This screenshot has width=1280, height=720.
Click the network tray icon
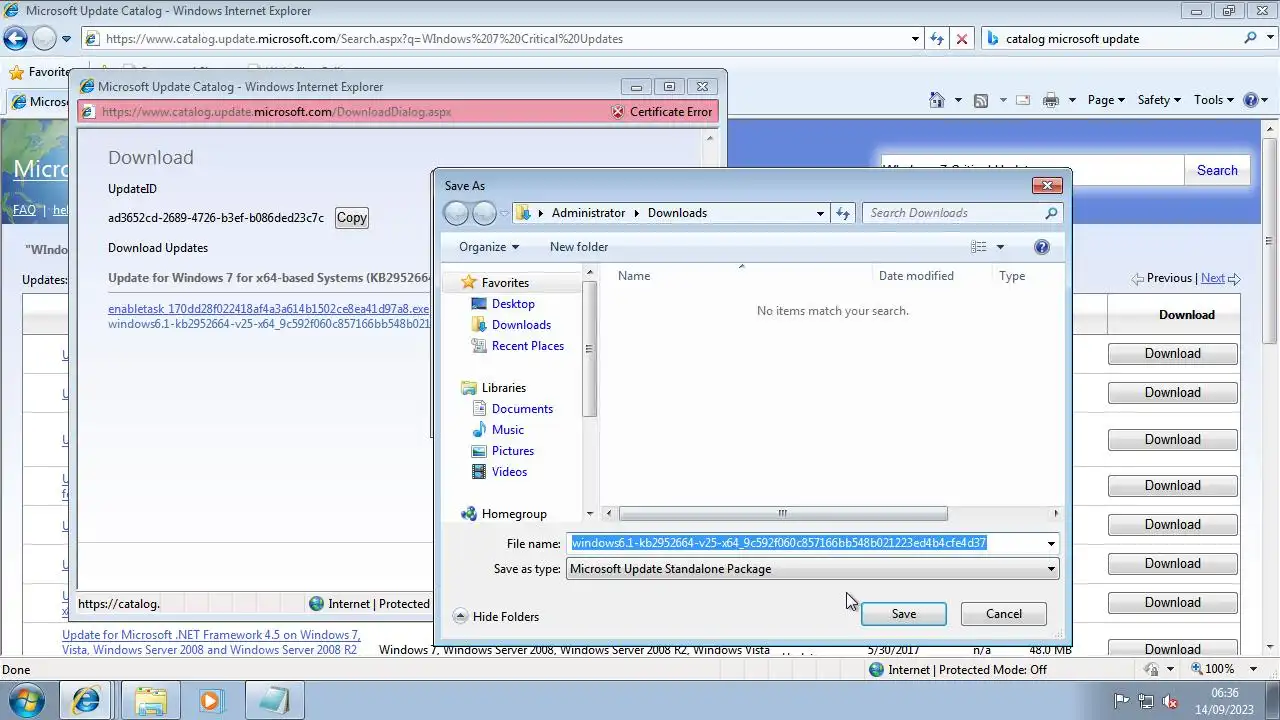(1146, 701)
